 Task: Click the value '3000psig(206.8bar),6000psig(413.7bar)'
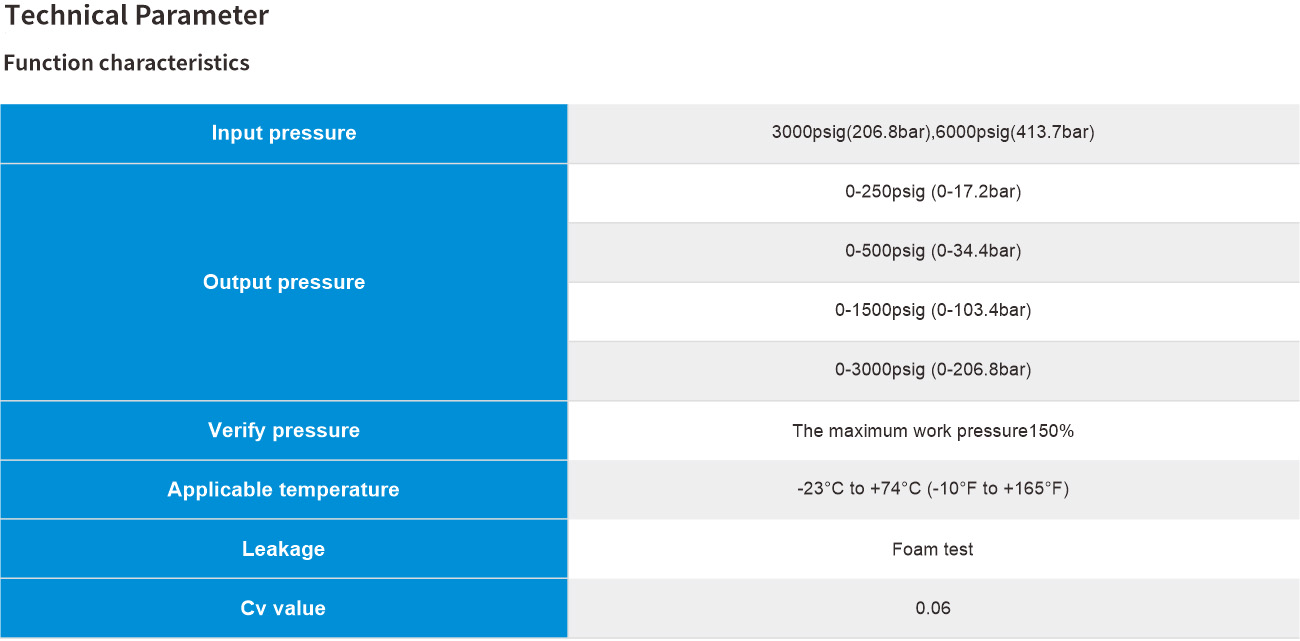pyautogui.click(x=933, y=132)
